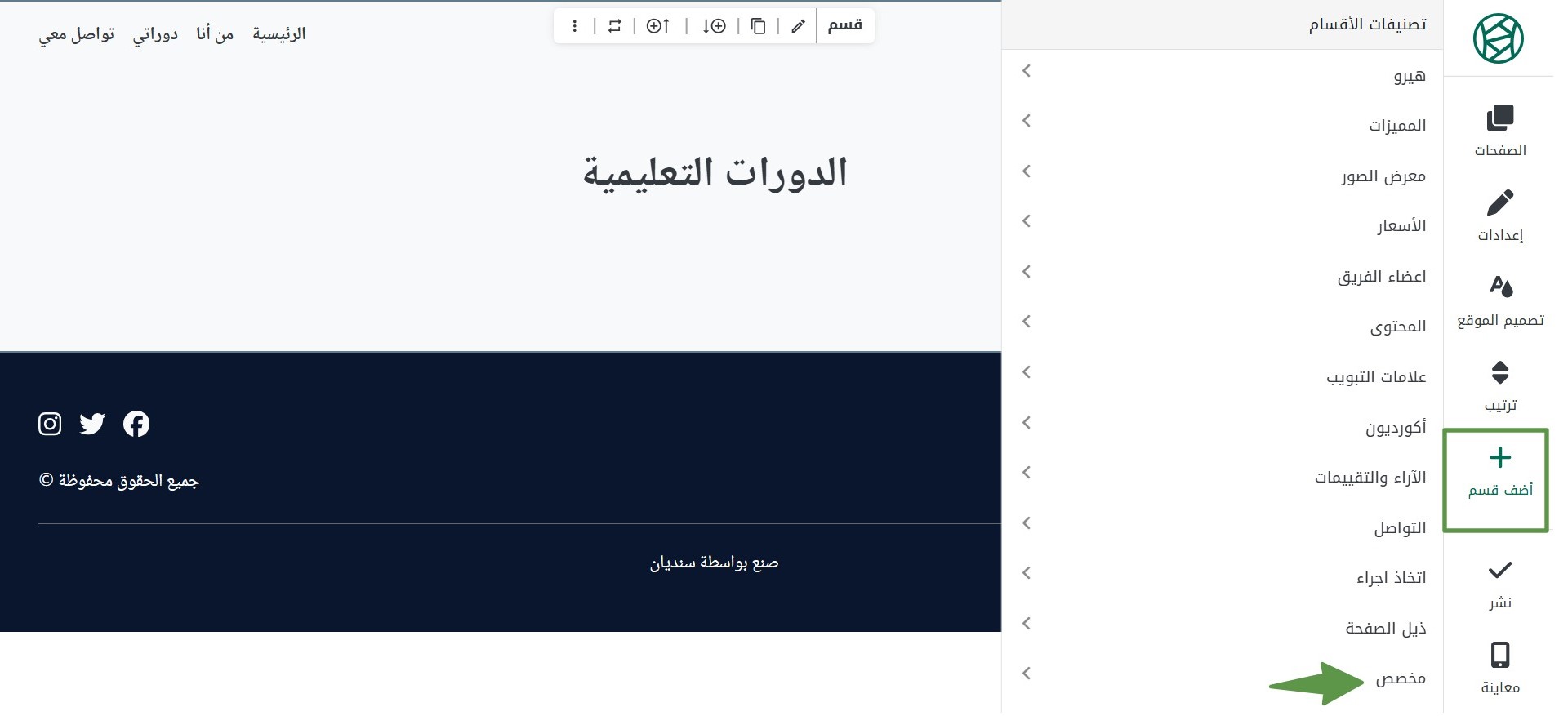Click the الدورات التعليمية heading

715,172
